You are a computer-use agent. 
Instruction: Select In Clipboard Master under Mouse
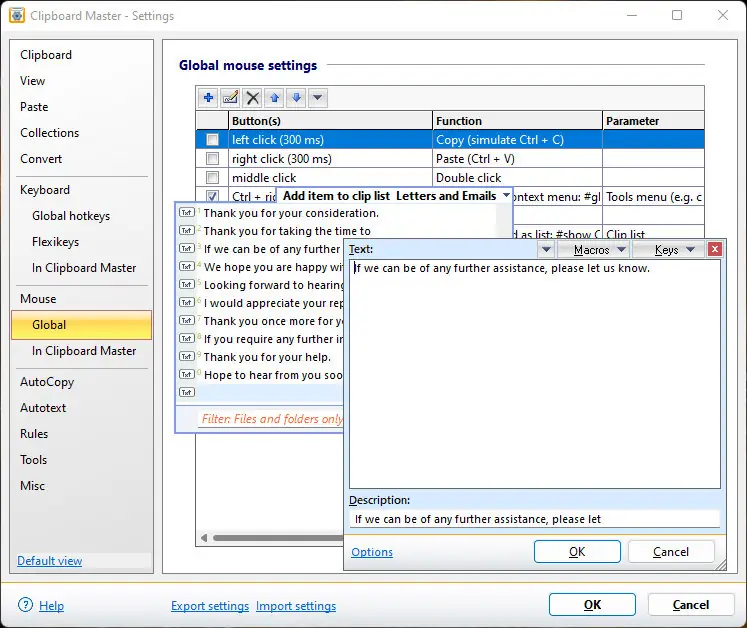point(84,351)
